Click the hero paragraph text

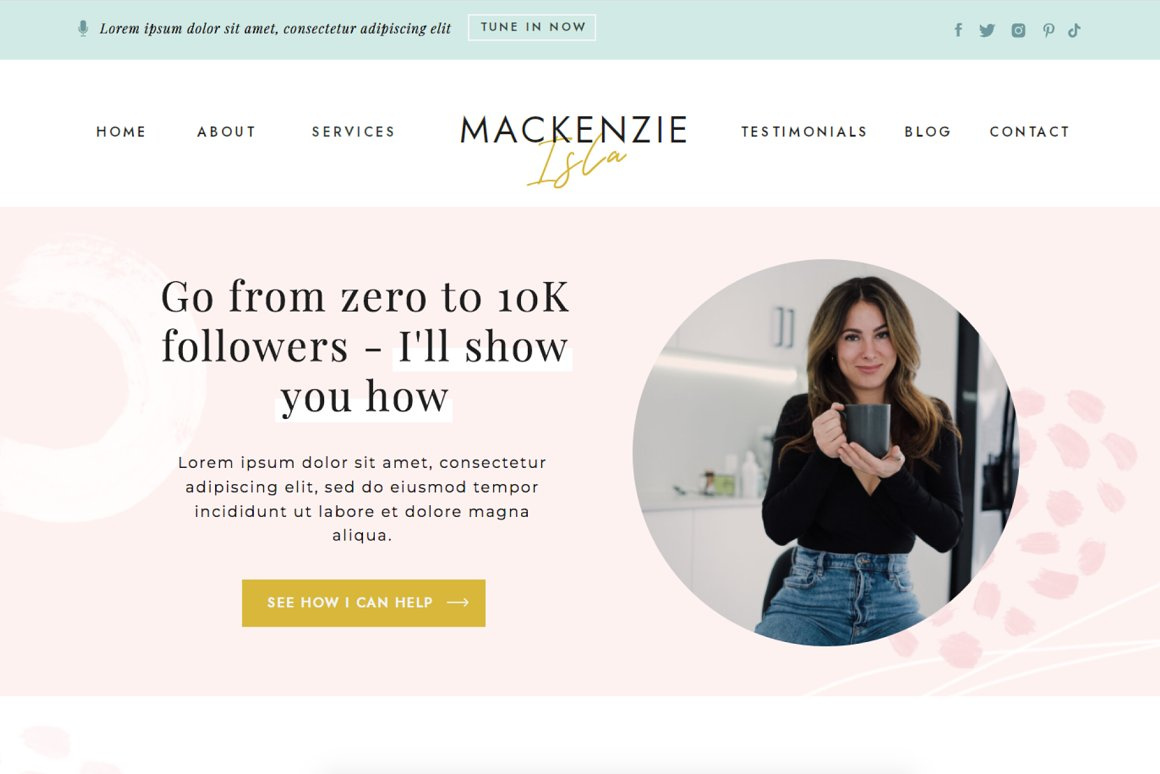pos(362,499)
